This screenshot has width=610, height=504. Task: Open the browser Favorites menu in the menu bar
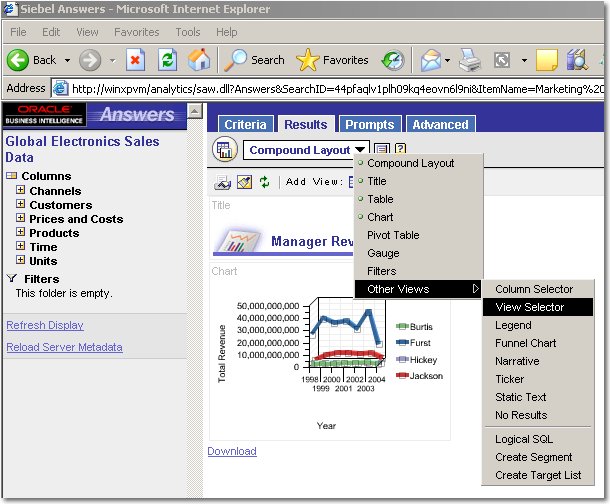click(137, 32)
